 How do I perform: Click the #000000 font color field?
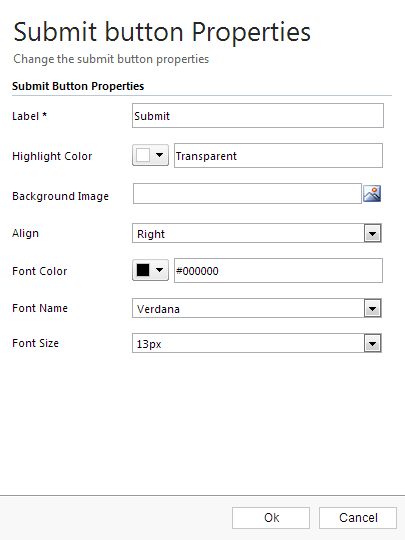pyautogui.click(x=278, y=271)
